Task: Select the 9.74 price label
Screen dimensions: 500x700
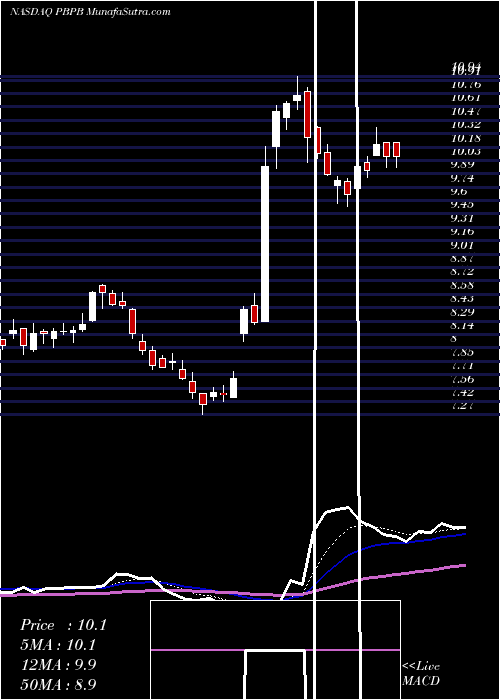Action: click(x=462, y=178)
